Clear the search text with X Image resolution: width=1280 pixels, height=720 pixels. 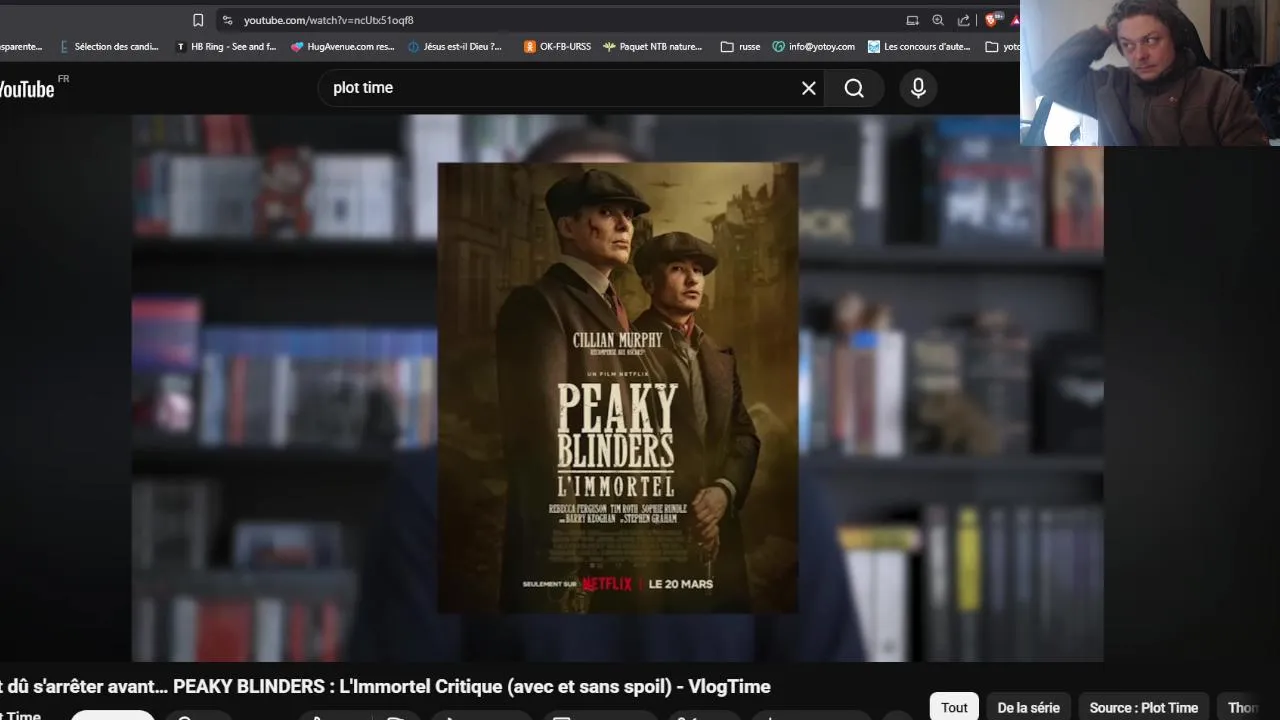pos(809,88)
